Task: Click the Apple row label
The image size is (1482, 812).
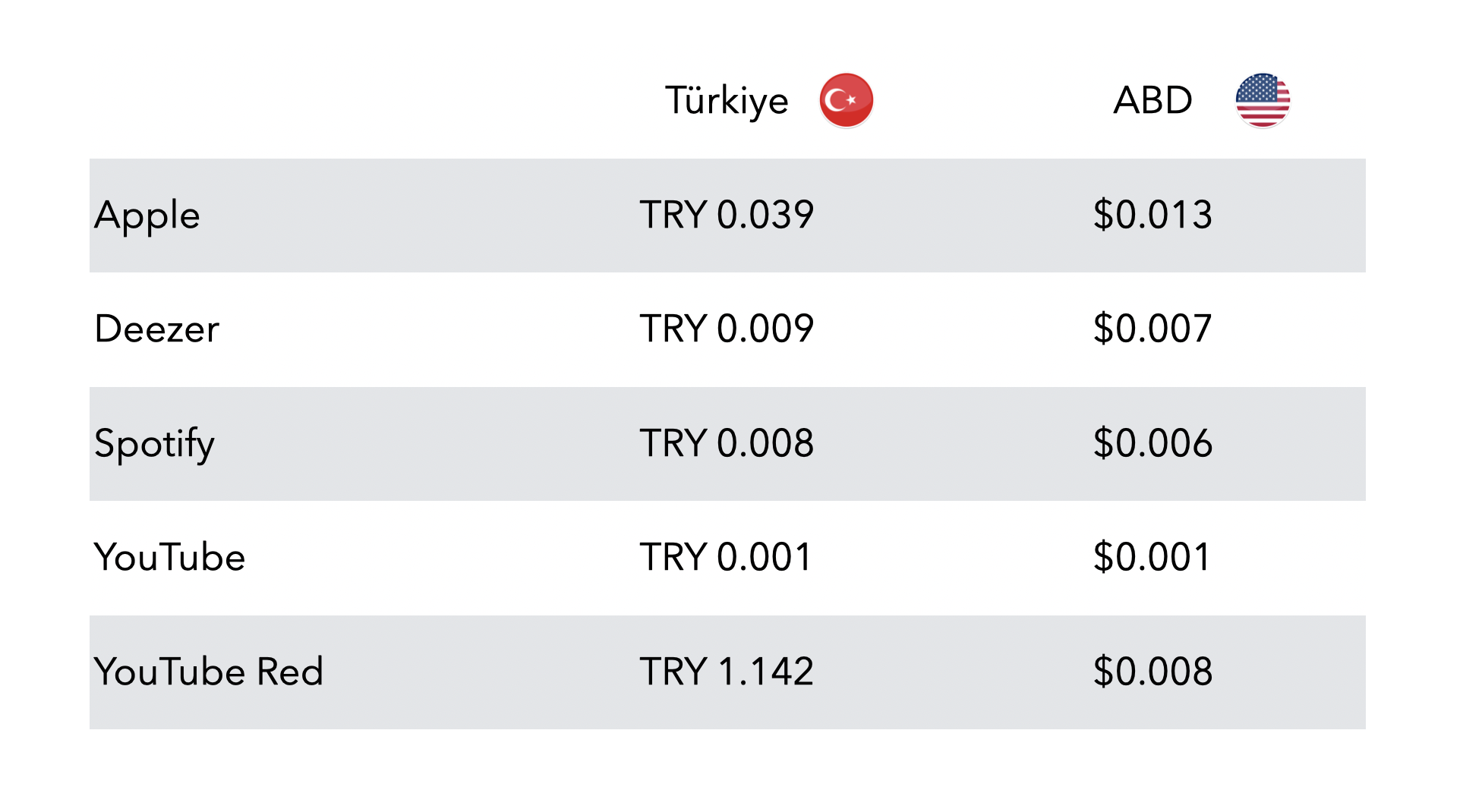Action: [x=147, y=216]
